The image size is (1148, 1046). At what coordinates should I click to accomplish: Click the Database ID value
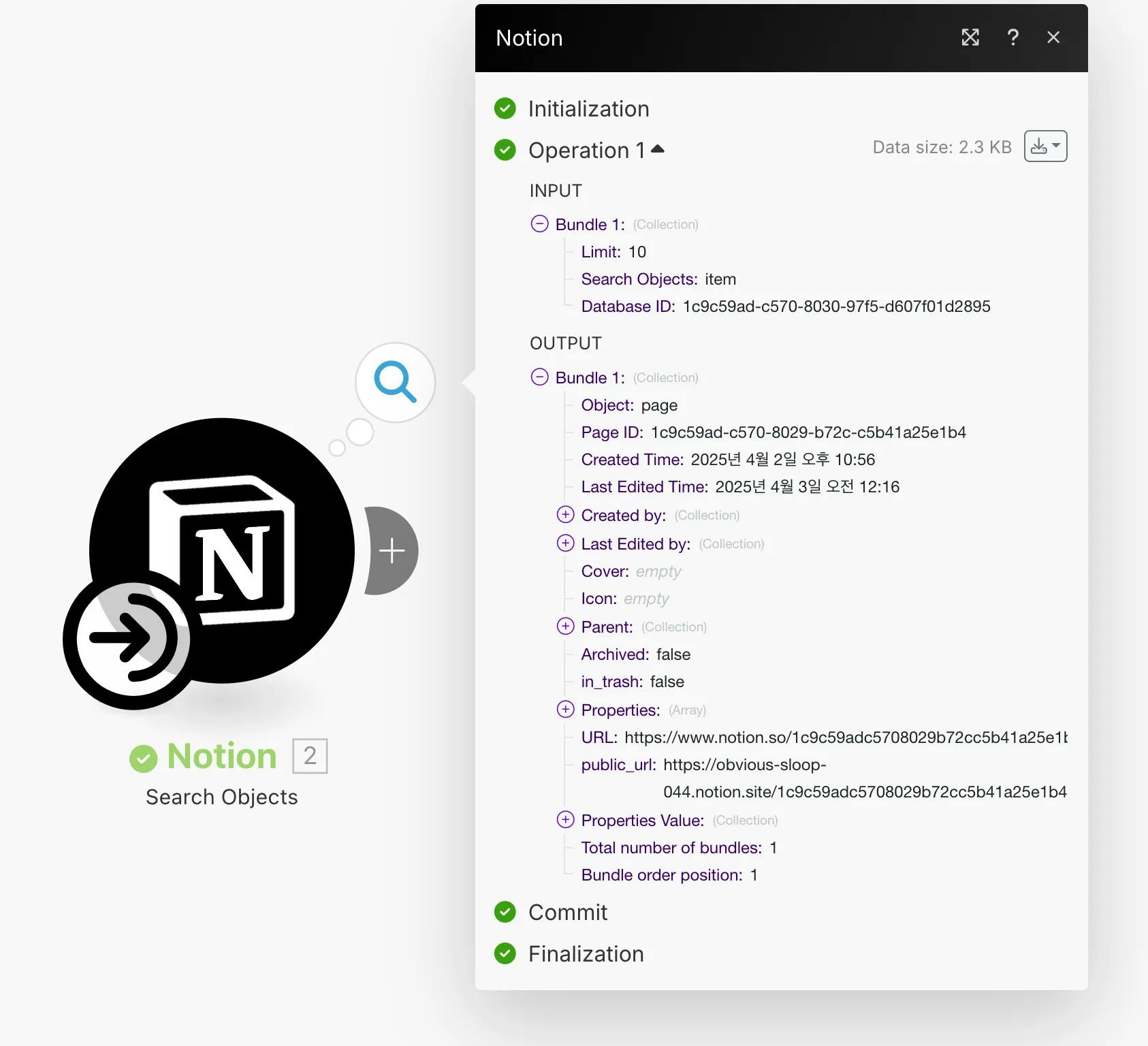coord(836,306)
